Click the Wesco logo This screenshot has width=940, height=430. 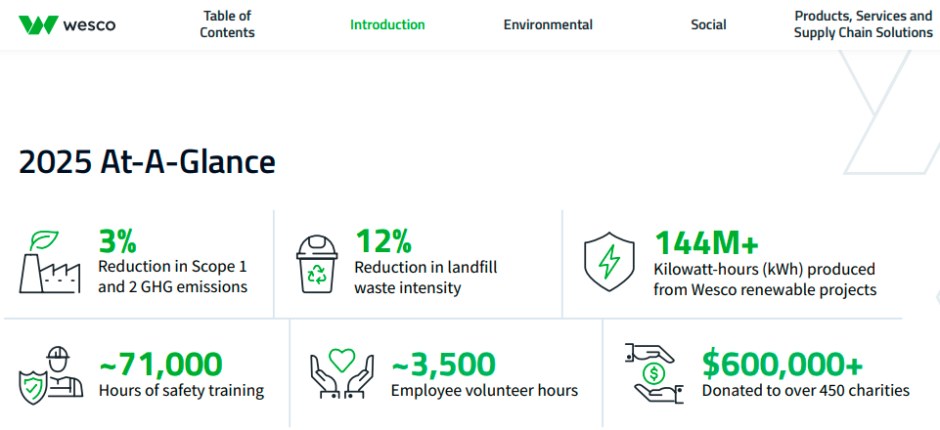pos(67,25)
